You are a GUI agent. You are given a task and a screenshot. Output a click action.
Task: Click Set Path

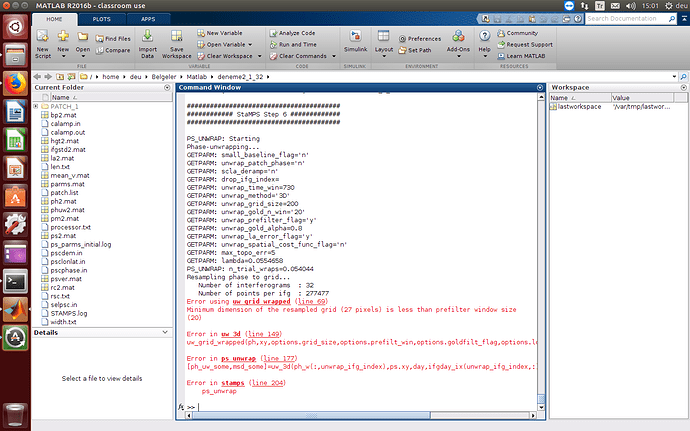pos(415,50)
